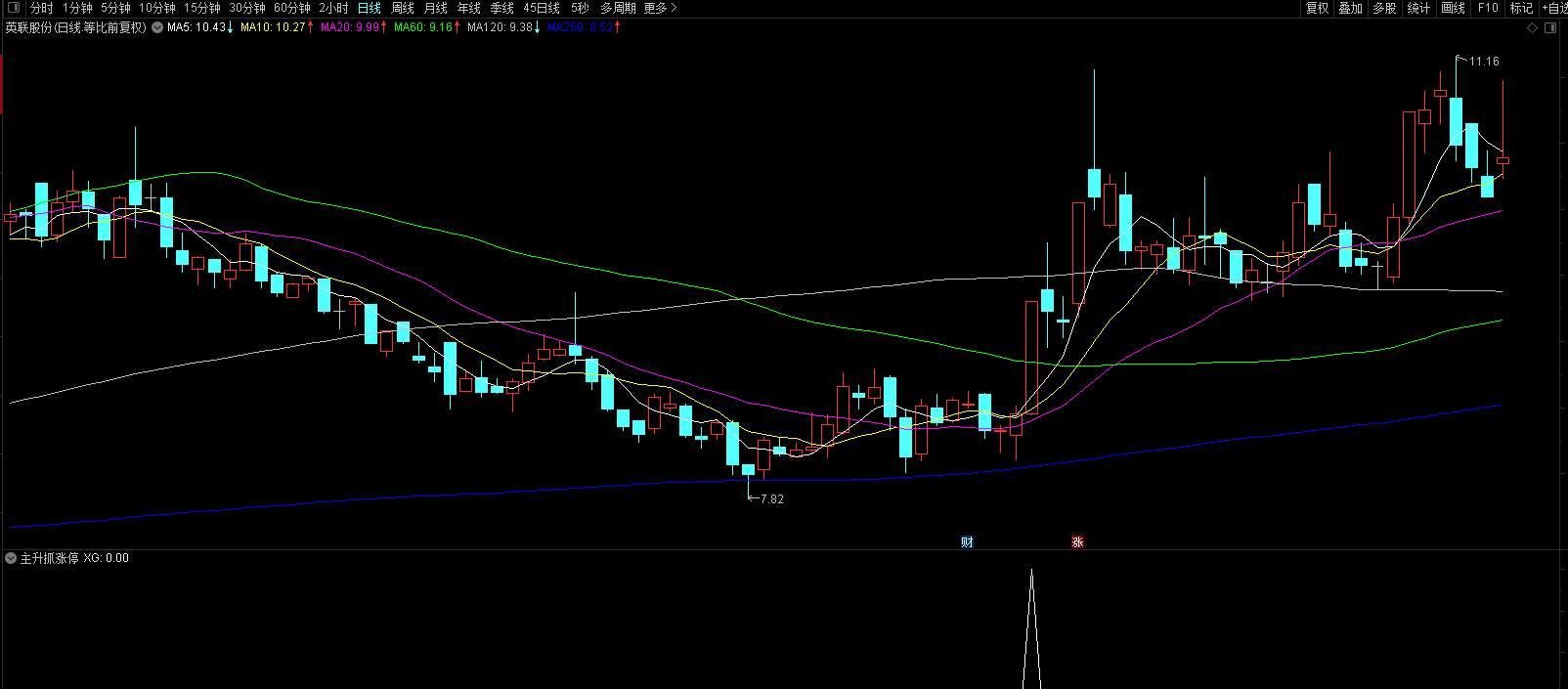Click the blue 财 financial marker
This screenshot has width=1568, height=689.
pyautogui.click(x=967, y=542)
